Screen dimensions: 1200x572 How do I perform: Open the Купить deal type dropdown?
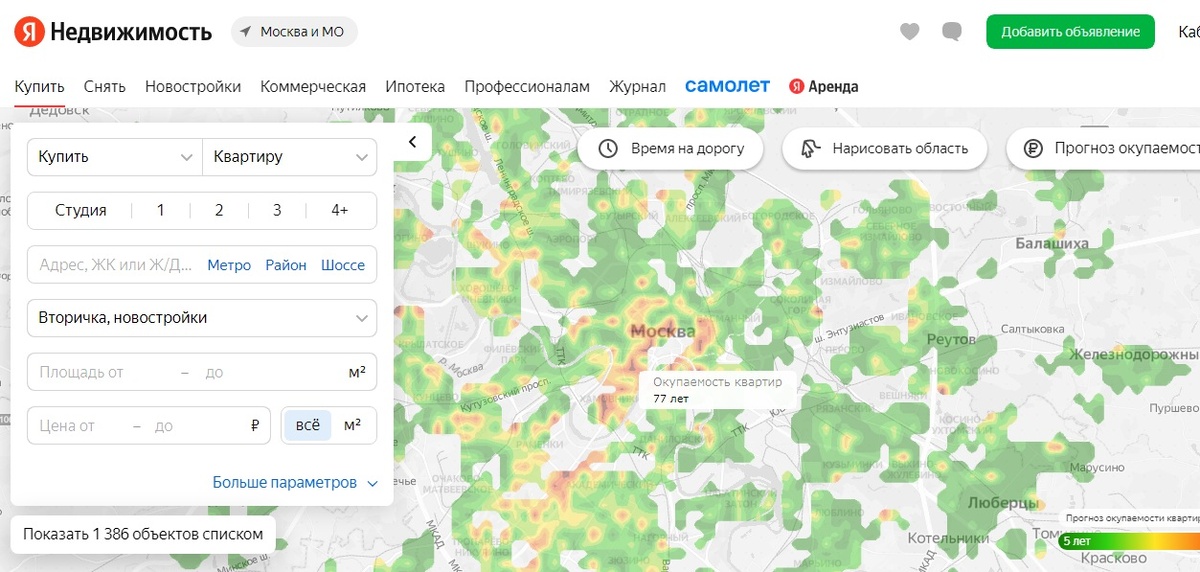(114, 157)
